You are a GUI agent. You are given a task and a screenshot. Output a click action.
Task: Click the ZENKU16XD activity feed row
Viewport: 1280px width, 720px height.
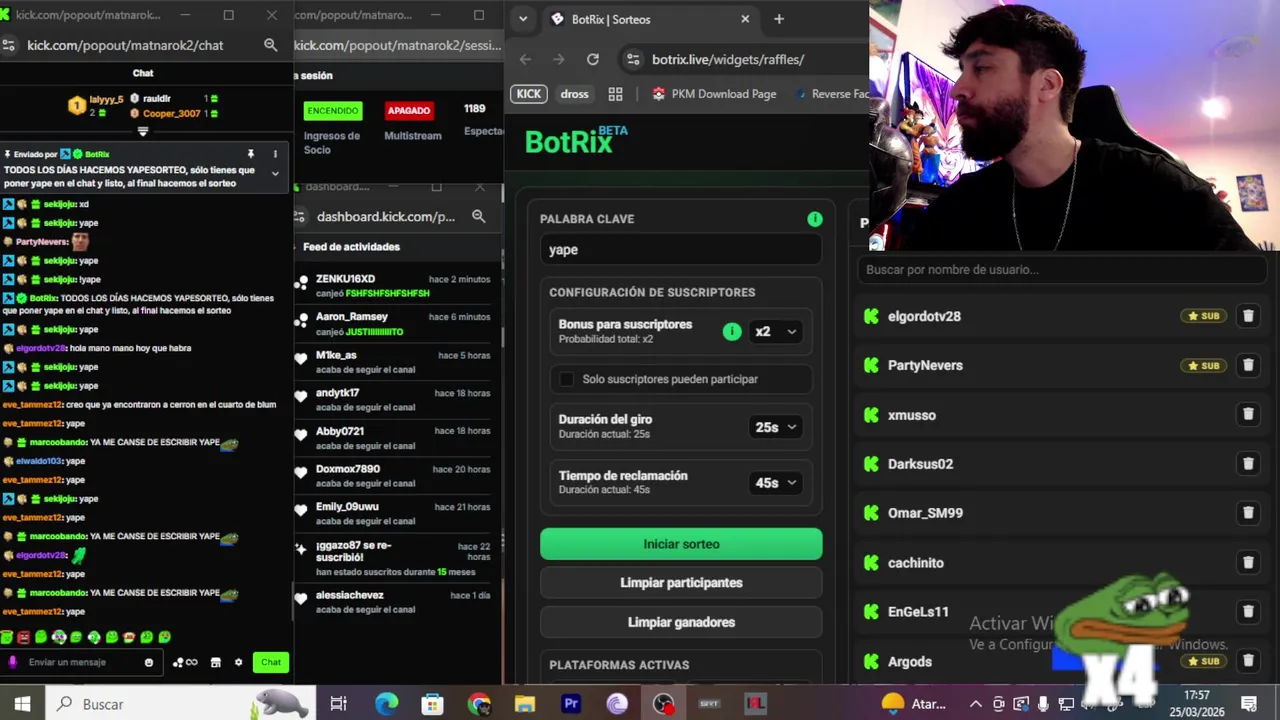coord(396,286)
